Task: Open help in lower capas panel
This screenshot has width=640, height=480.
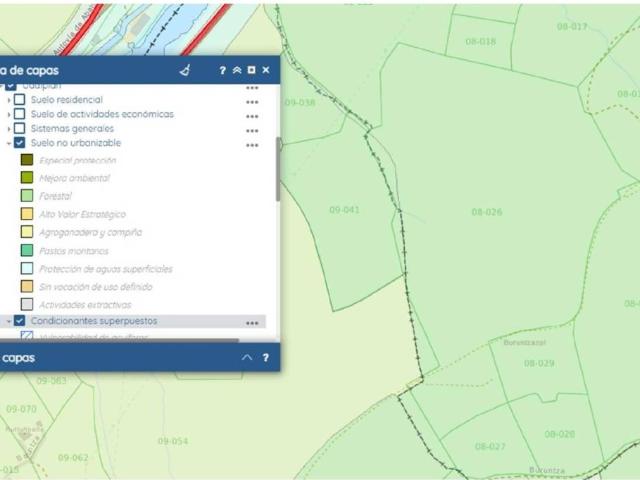Action: (x=266, y=358)
